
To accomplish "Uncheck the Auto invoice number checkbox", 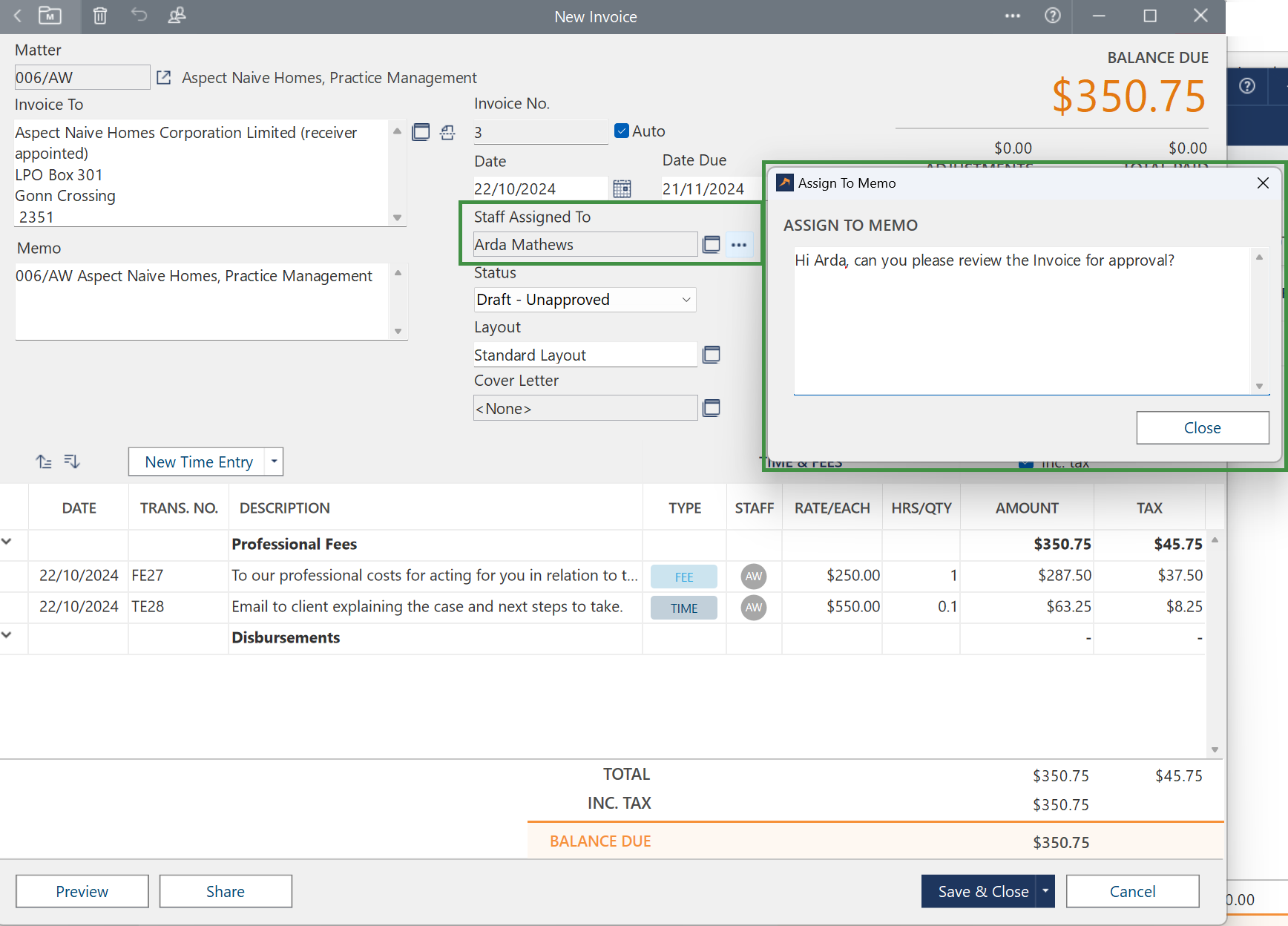I will (x=622, y=131).
